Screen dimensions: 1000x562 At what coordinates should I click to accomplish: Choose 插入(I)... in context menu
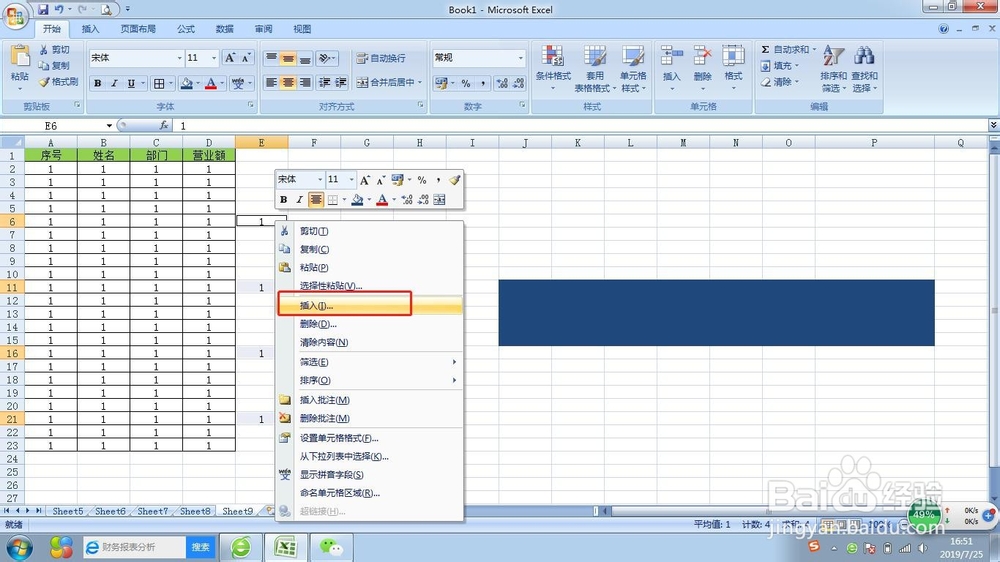(369, 306)
